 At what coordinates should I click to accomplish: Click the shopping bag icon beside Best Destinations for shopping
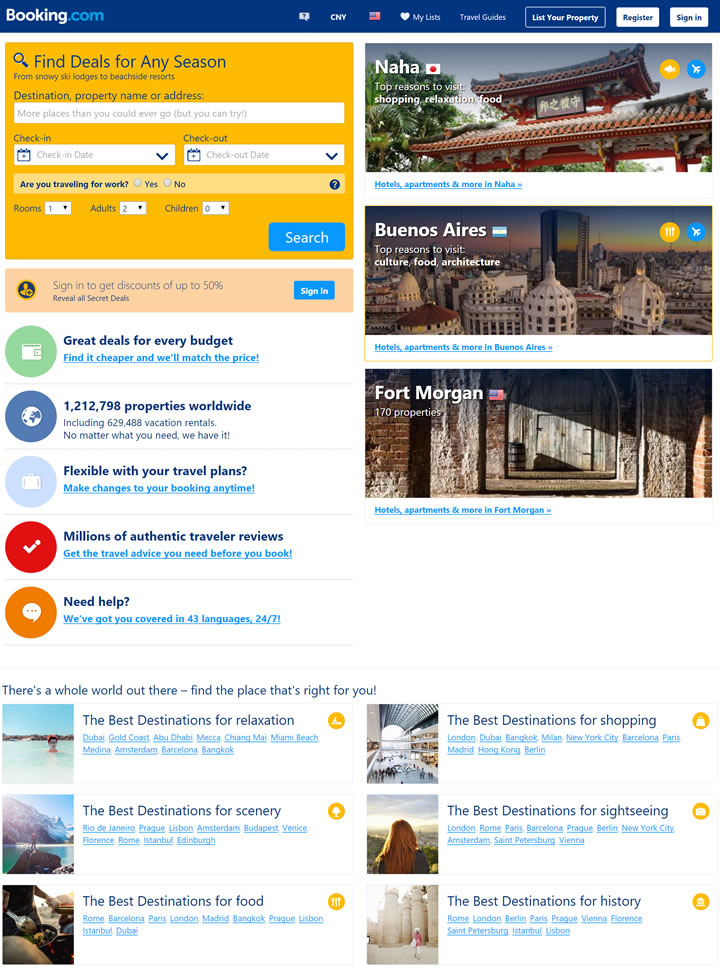[x=701, y=721]
